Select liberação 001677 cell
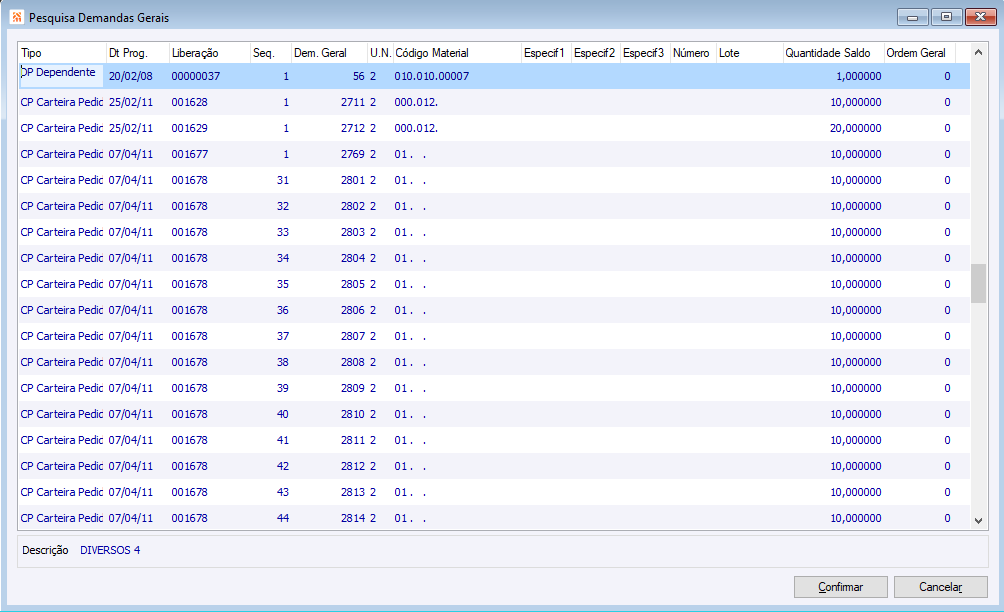1004x612 pixels. [190, 154]
